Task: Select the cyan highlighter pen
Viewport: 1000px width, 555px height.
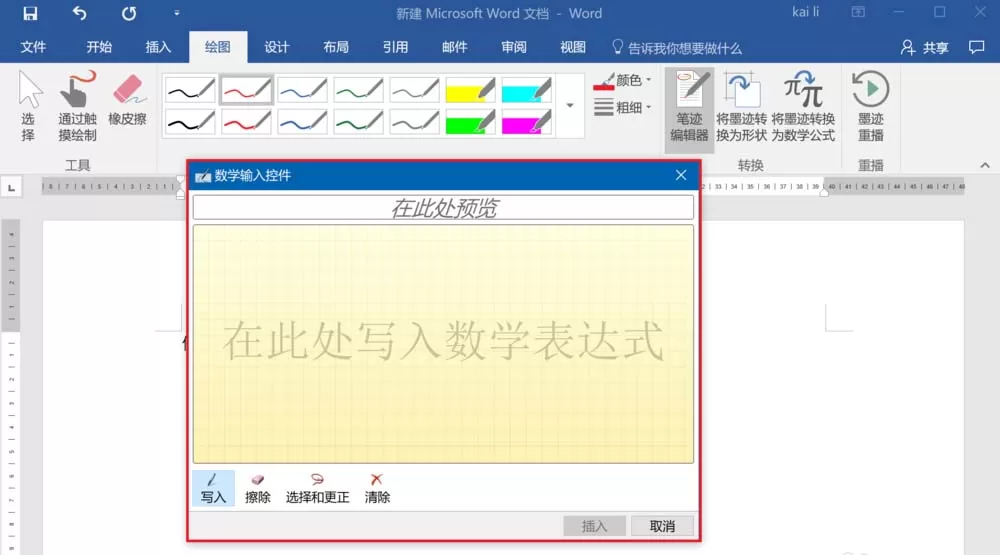Action: click(527, 91)
